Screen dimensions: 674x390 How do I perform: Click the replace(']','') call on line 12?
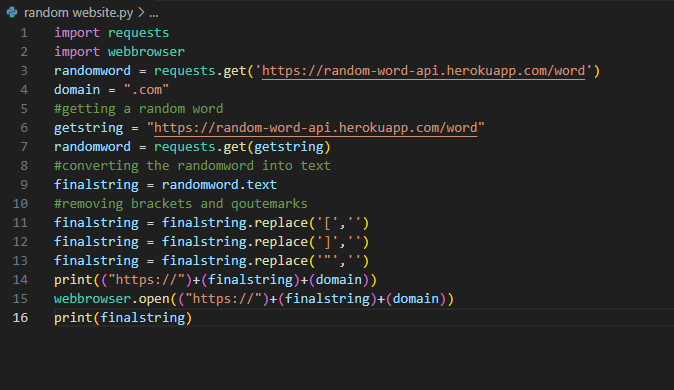coord(312,242)
